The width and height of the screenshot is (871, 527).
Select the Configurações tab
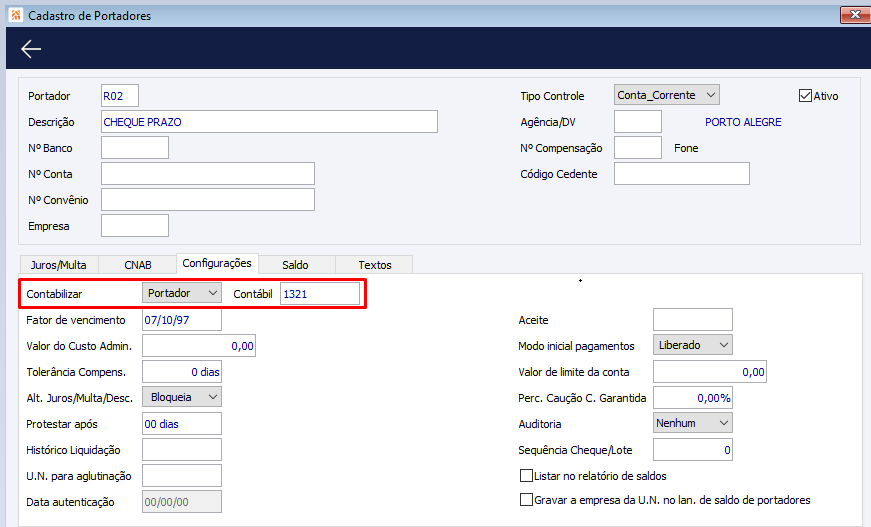(x=217, y=263)
